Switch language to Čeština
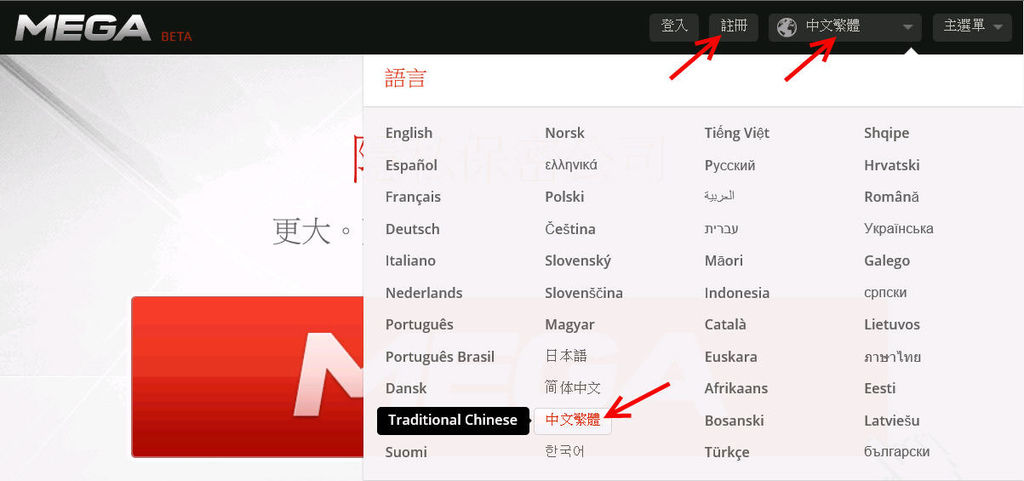This screenshot has height=481, width=1024. coord(570,229)
